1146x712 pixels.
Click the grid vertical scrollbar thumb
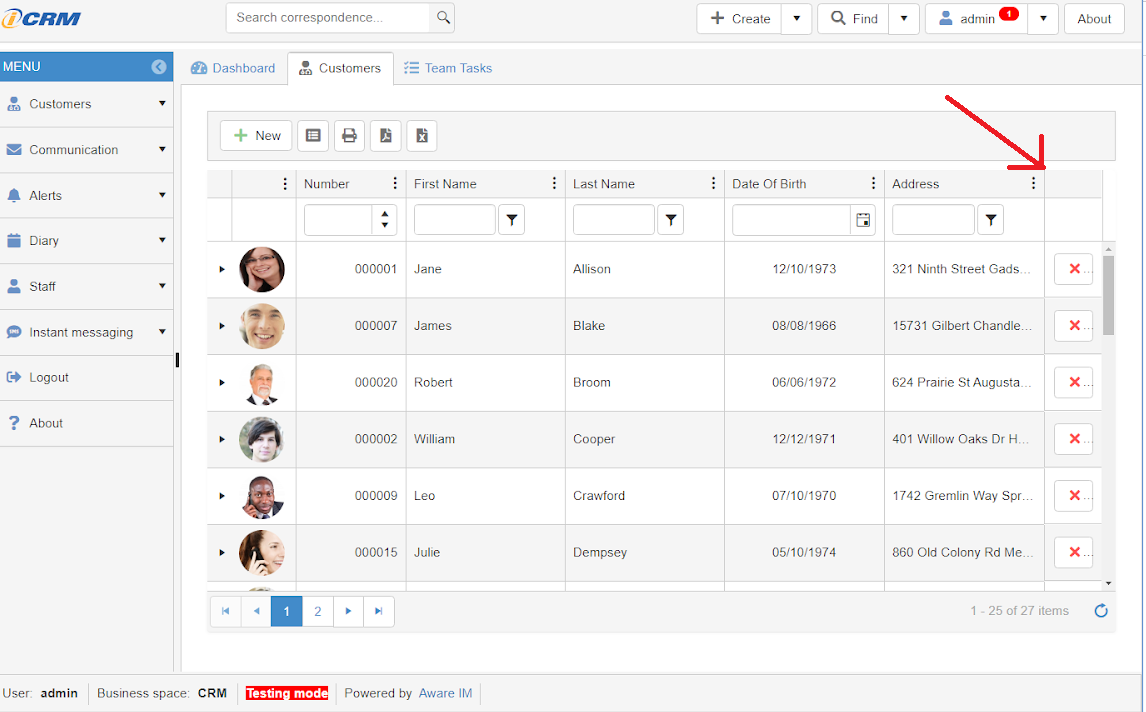pyautogui.click(x=1108, y=295)
